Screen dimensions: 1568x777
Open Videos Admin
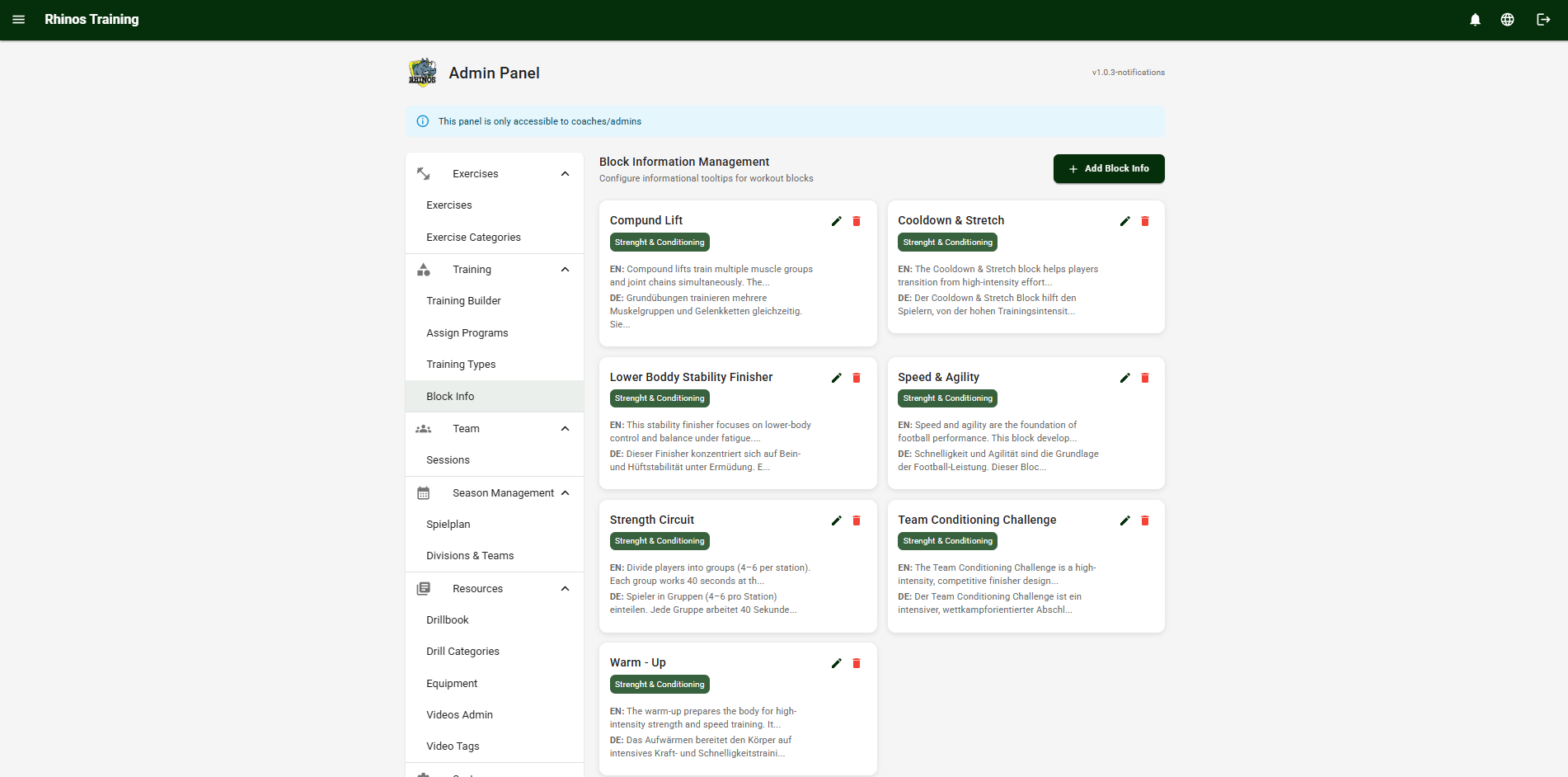pyautogui.click(x=495, y=715)
